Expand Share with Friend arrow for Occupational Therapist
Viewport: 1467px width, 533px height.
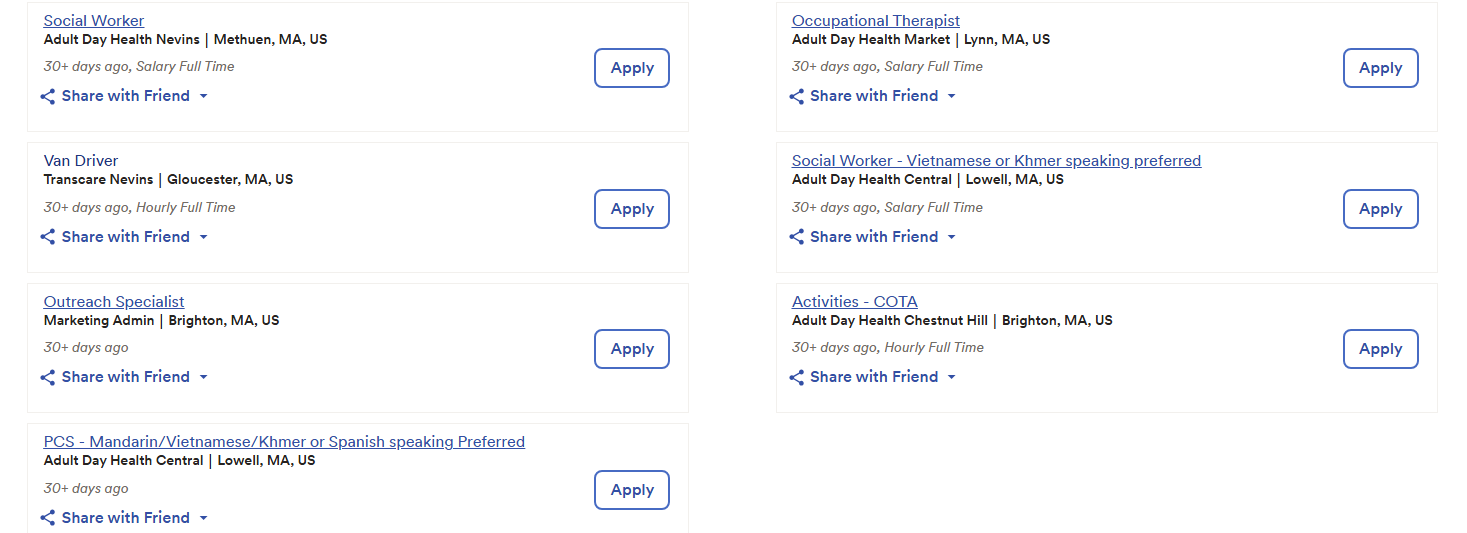[952, 97]
